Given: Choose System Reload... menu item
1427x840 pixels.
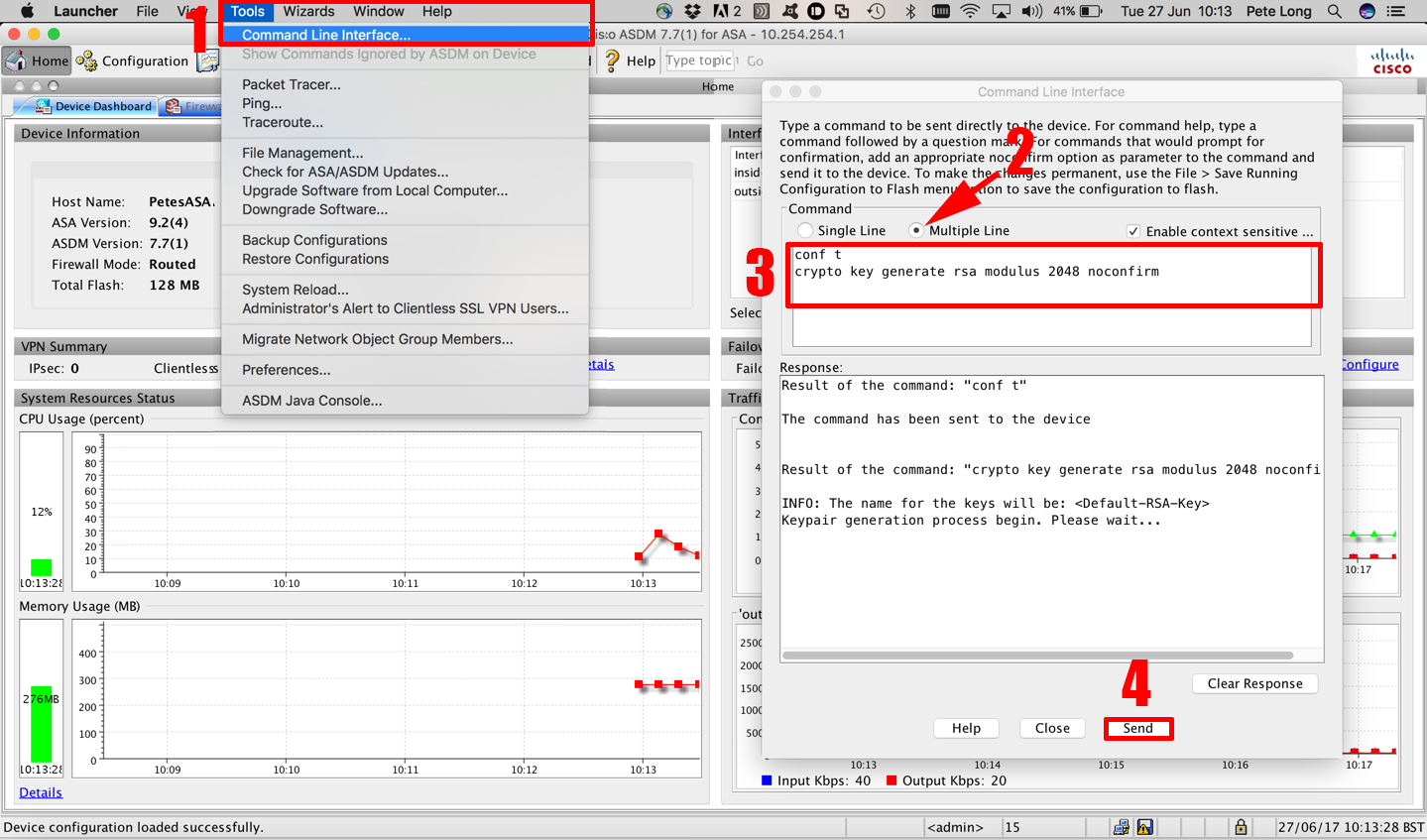Looking at the screenshot, I should [405, 290].
